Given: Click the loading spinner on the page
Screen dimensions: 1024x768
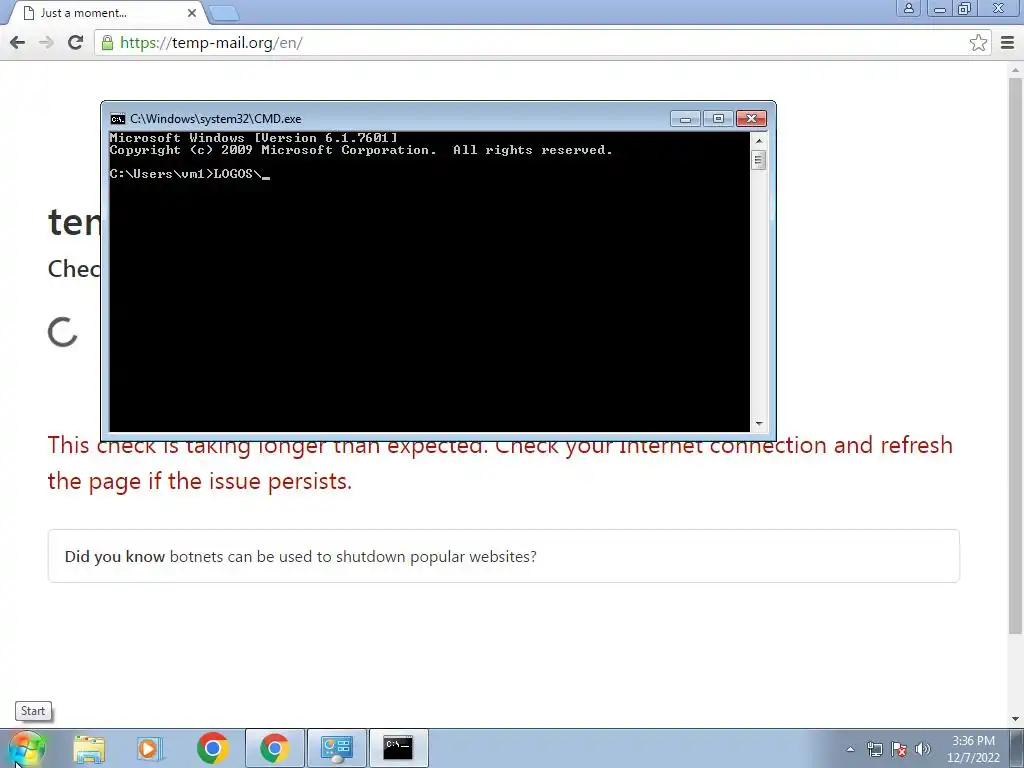Looking at the screenshot, I should (x=63, y=332).
